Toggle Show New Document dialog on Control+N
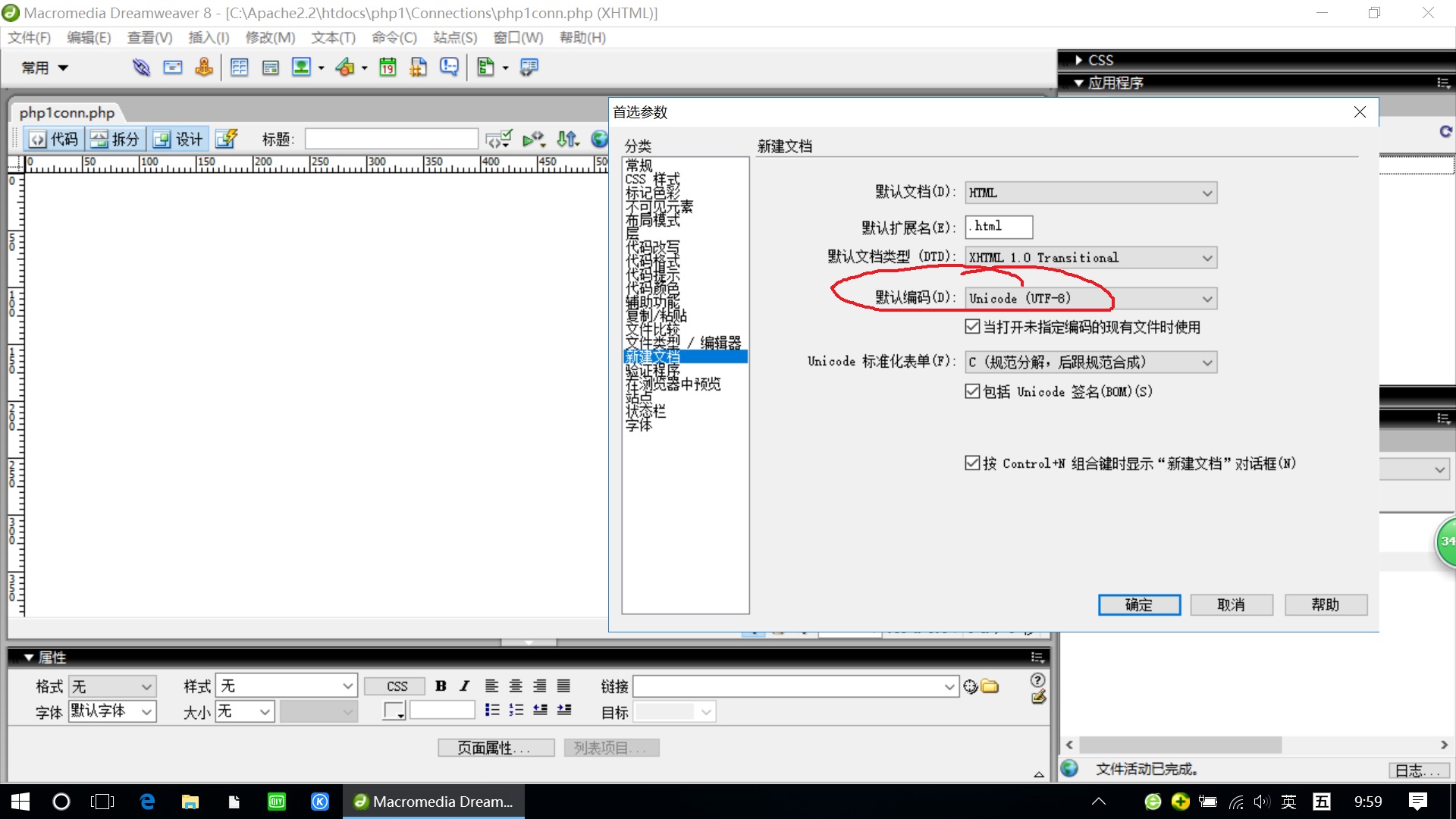1456x819 pixels. pyautogui.click(x=972, y=463)
